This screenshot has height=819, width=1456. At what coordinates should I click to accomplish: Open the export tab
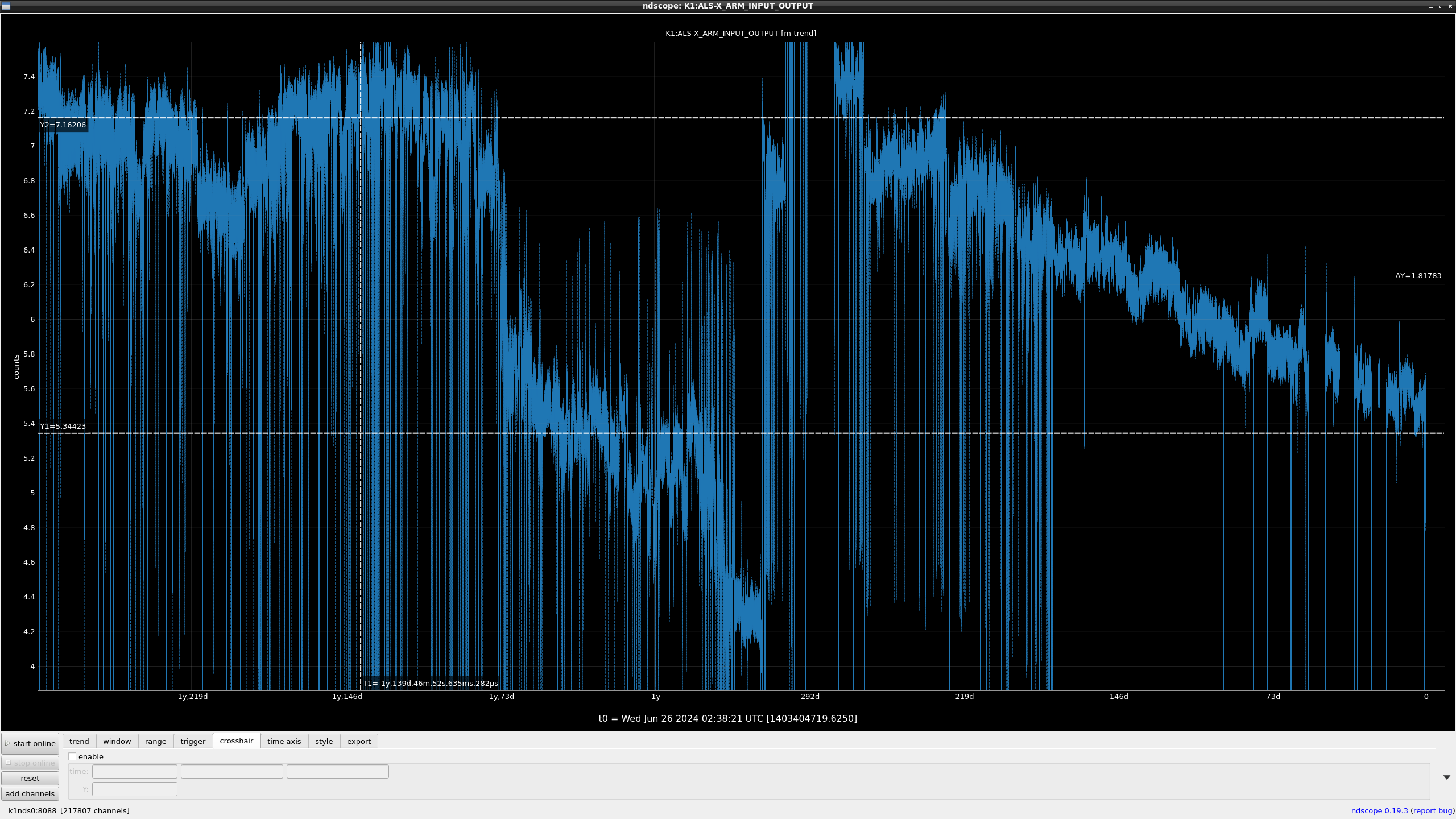359,741
